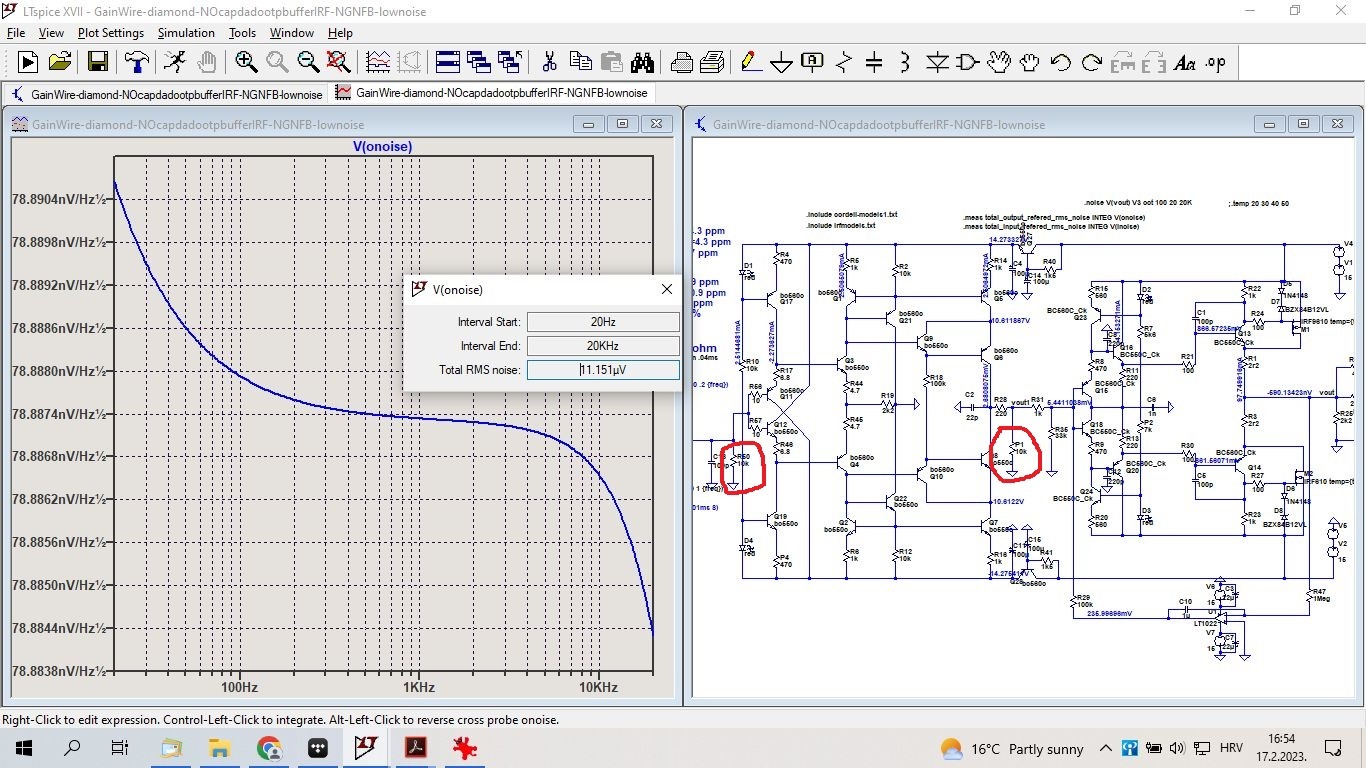Switch to the waveform GainWire-diamond tab
Viewport: 1366px width, 768px height.
(492, 93)
